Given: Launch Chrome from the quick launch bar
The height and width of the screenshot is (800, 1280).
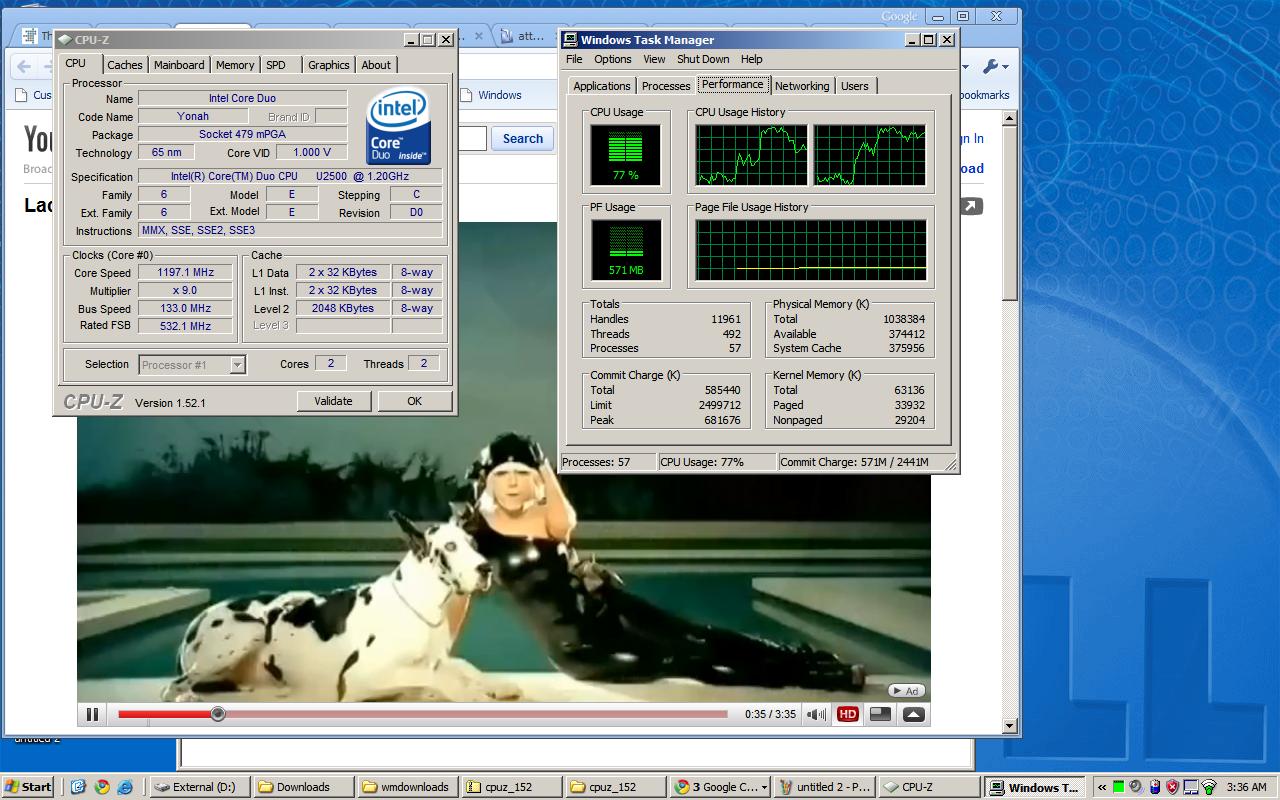Looking at the screenshot, I should coord(102,787).
